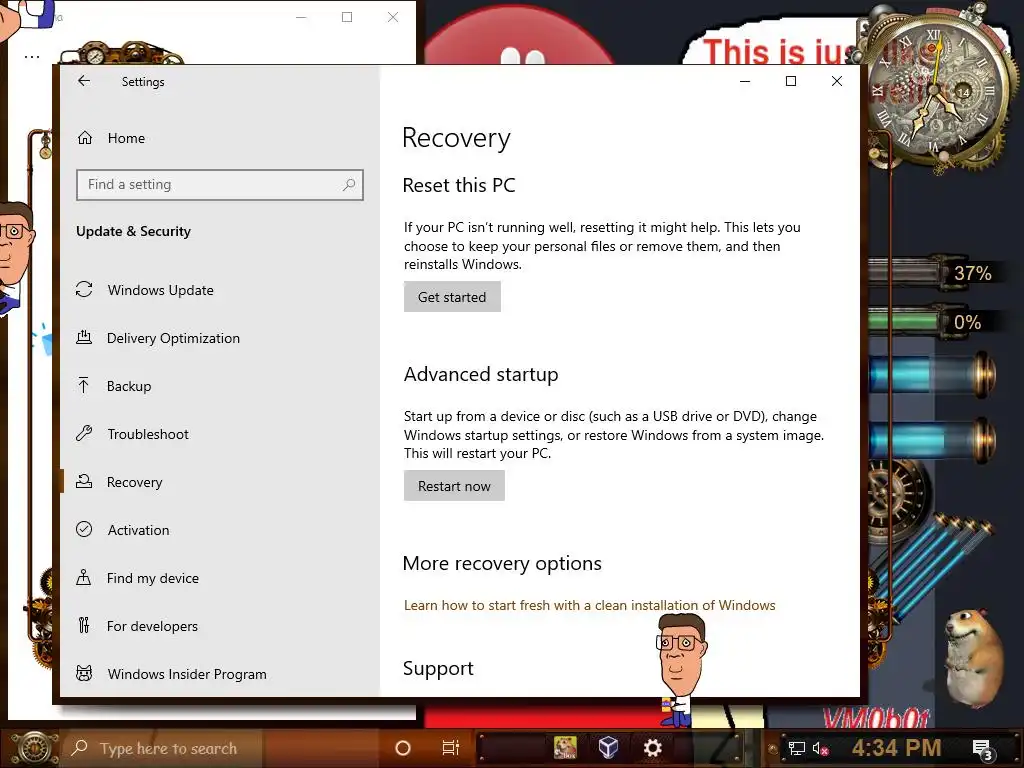Open Find my device settings
Image resolution: width=1024 pixels, height=768 pixels.
click(153, 578)
